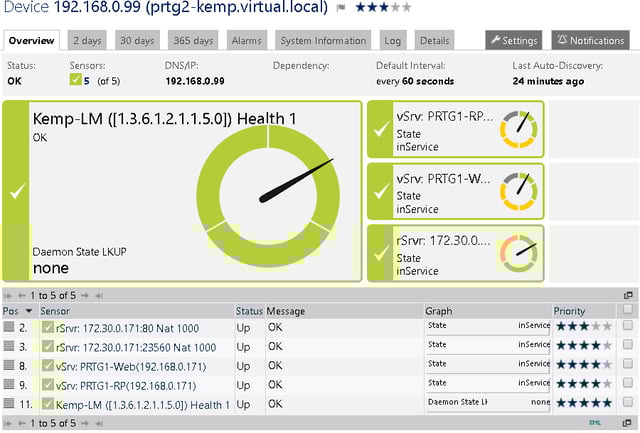Toggle select-all checkbox in table header

pos(628,310)
